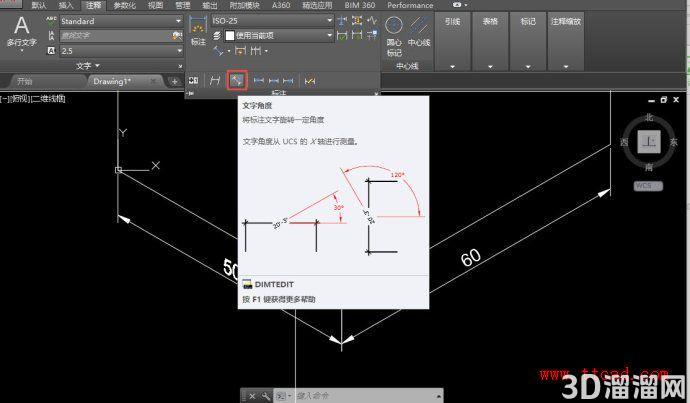Click the [二维线框] visual style control
Viewport: 690px width, 403px height.
(x=48, y=99)
